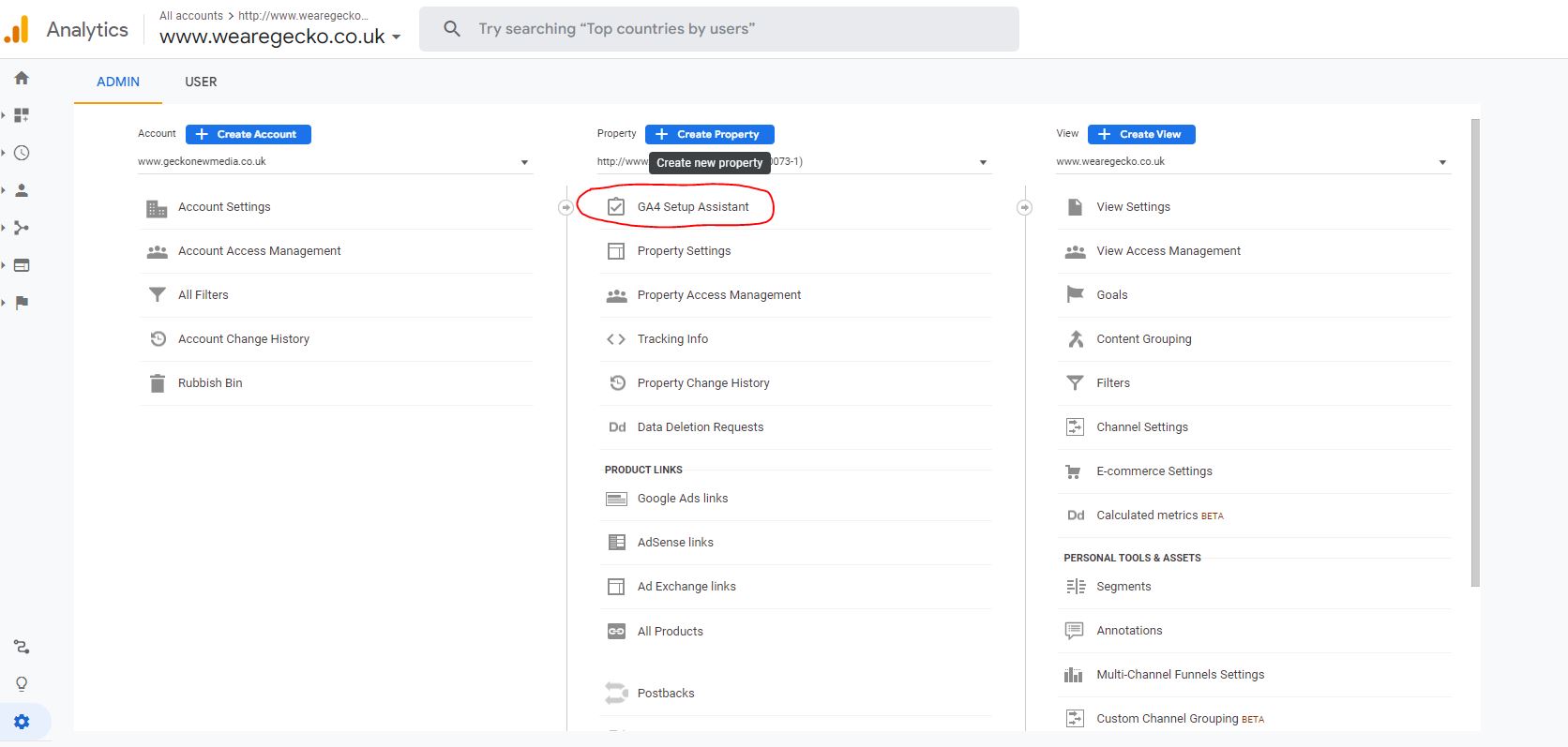Click the Goals flag icon
1568x747 pixels.
coord(1075,294)
